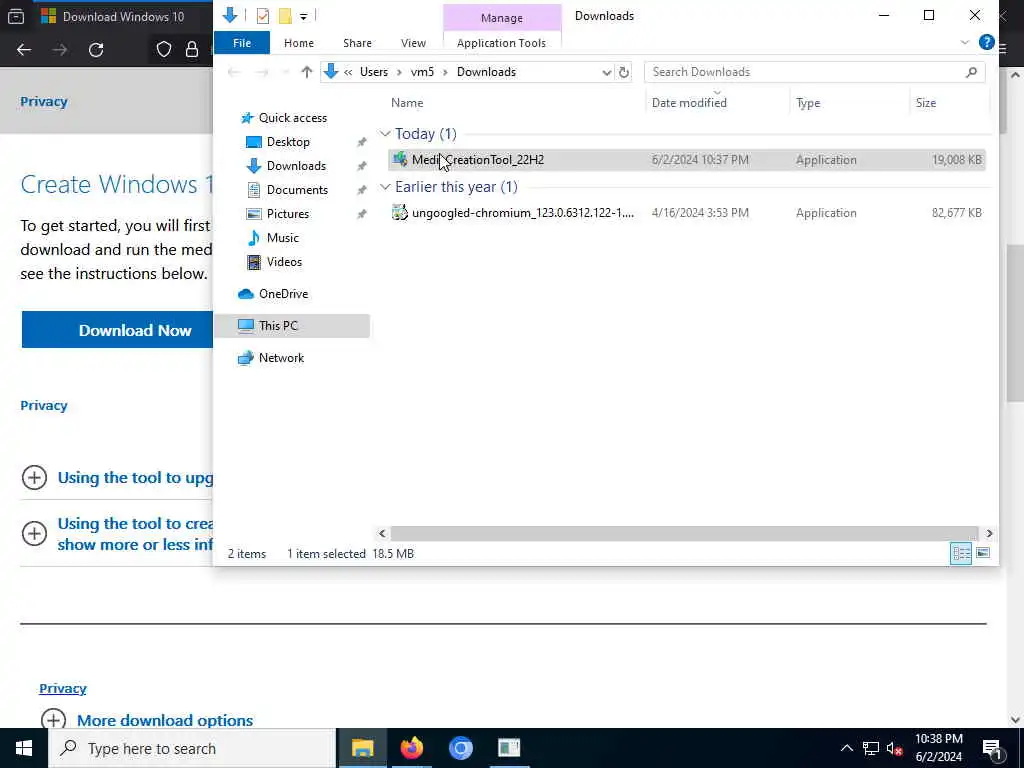Click horizontal scrollbar right arrow
Viewport: 1024px width, 768px height.
pos(989,534)
